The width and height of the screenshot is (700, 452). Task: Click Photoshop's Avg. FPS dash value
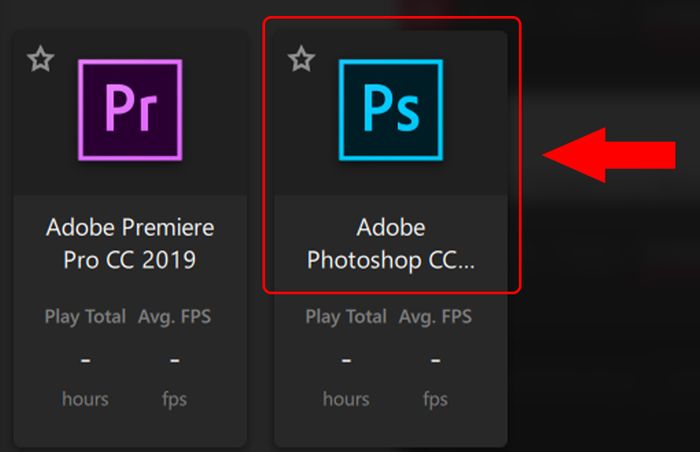(x=435, y=358)
